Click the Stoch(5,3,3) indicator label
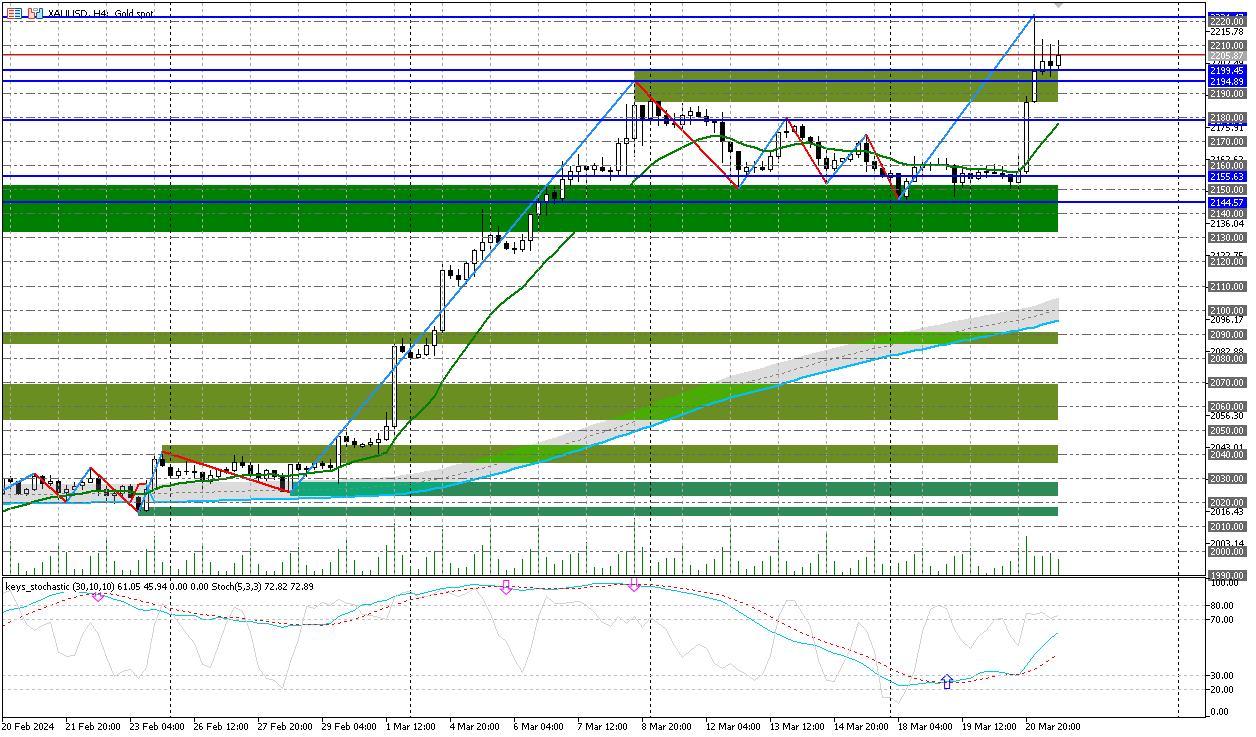This screenshot has width=1256, height=737. tap(235, 586)
